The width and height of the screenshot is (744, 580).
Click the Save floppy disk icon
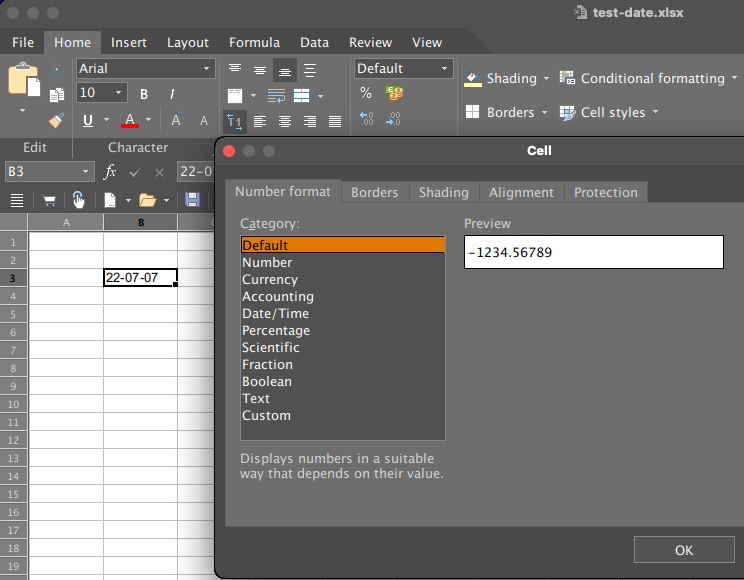[x=192, y=200]
